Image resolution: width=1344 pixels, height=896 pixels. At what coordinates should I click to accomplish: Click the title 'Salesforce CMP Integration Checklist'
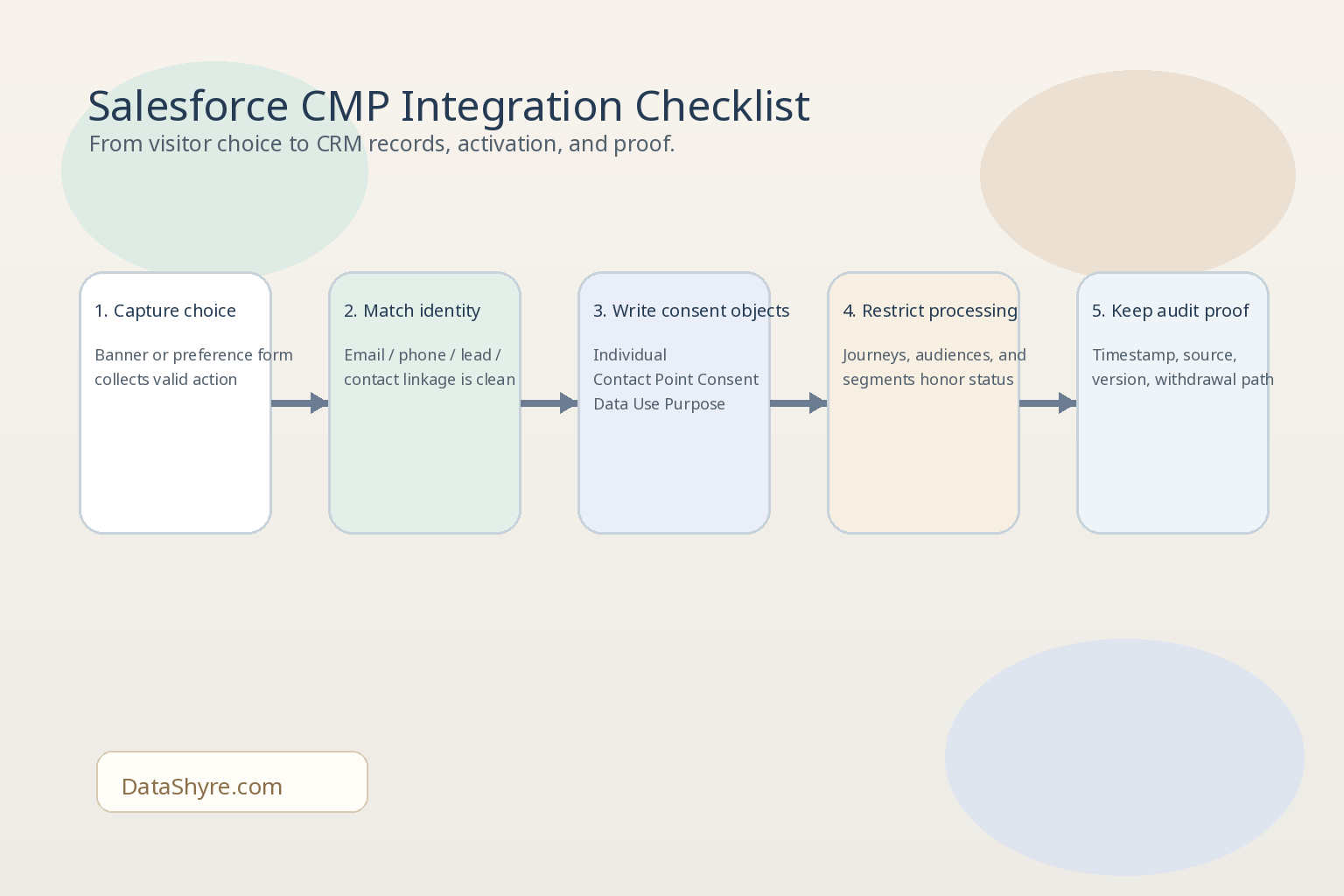(449, 106)
